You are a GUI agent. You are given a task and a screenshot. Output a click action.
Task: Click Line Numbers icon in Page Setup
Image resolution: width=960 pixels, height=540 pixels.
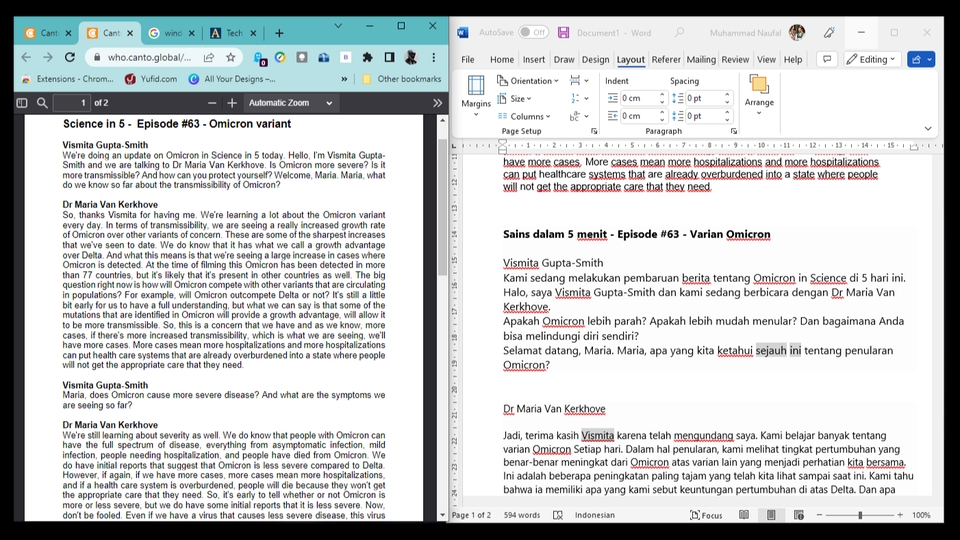tap(579, 99)
